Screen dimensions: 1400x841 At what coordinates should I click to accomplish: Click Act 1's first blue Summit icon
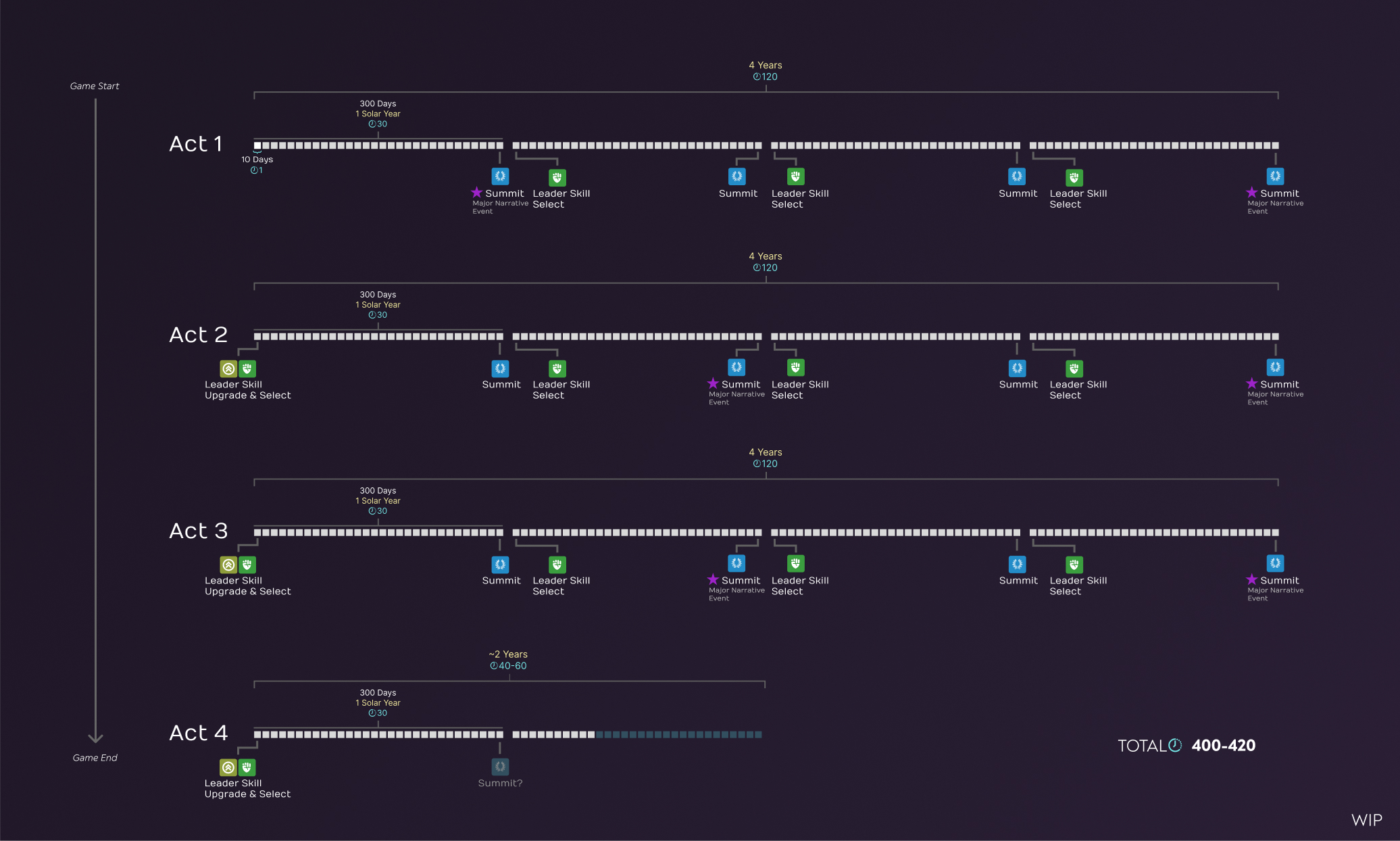tap(500, 176)
